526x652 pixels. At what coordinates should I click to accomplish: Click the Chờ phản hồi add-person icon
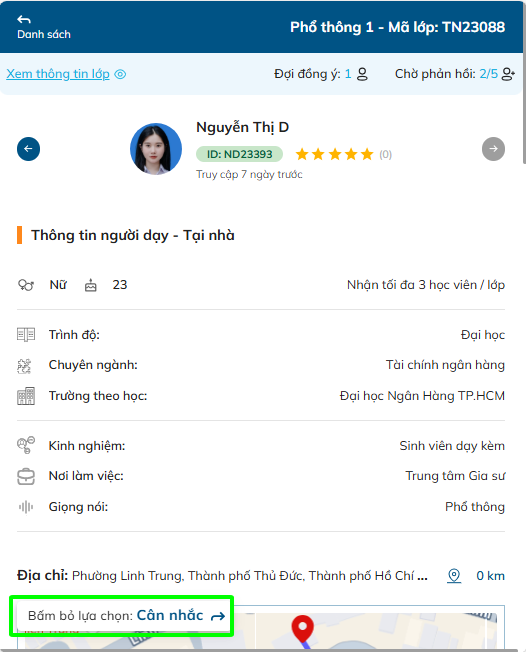(508, 74)
